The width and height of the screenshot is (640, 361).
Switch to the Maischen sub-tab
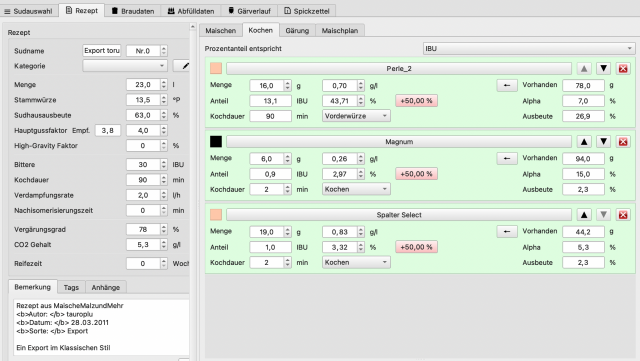click(x=220, y=31)
